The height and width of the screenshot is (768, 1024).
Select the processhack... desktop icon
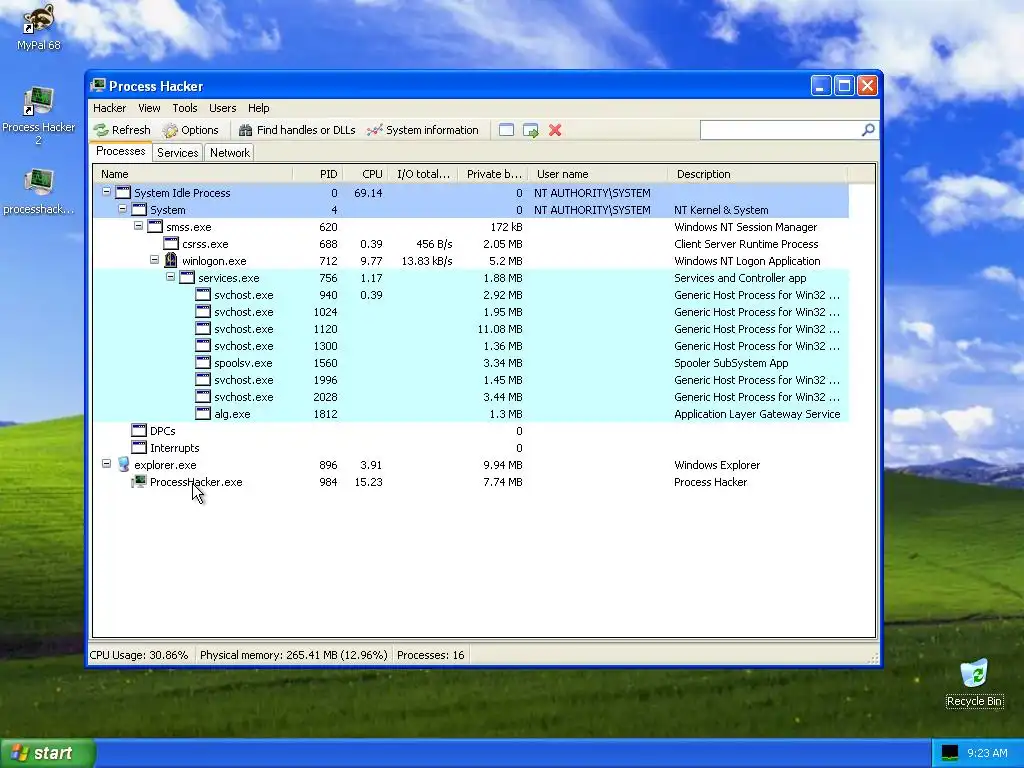click(x=38, y=191)
